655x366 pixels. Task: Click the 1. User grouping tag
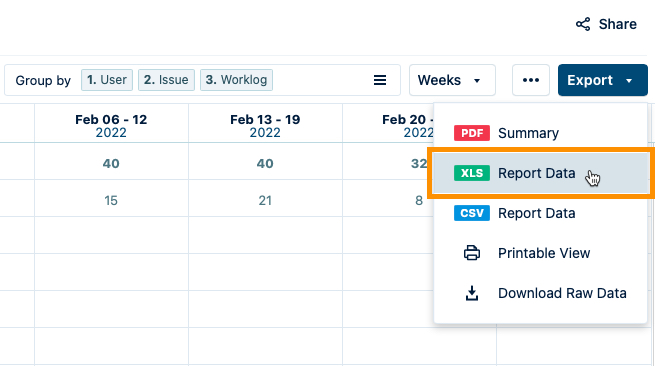[107, 80]
